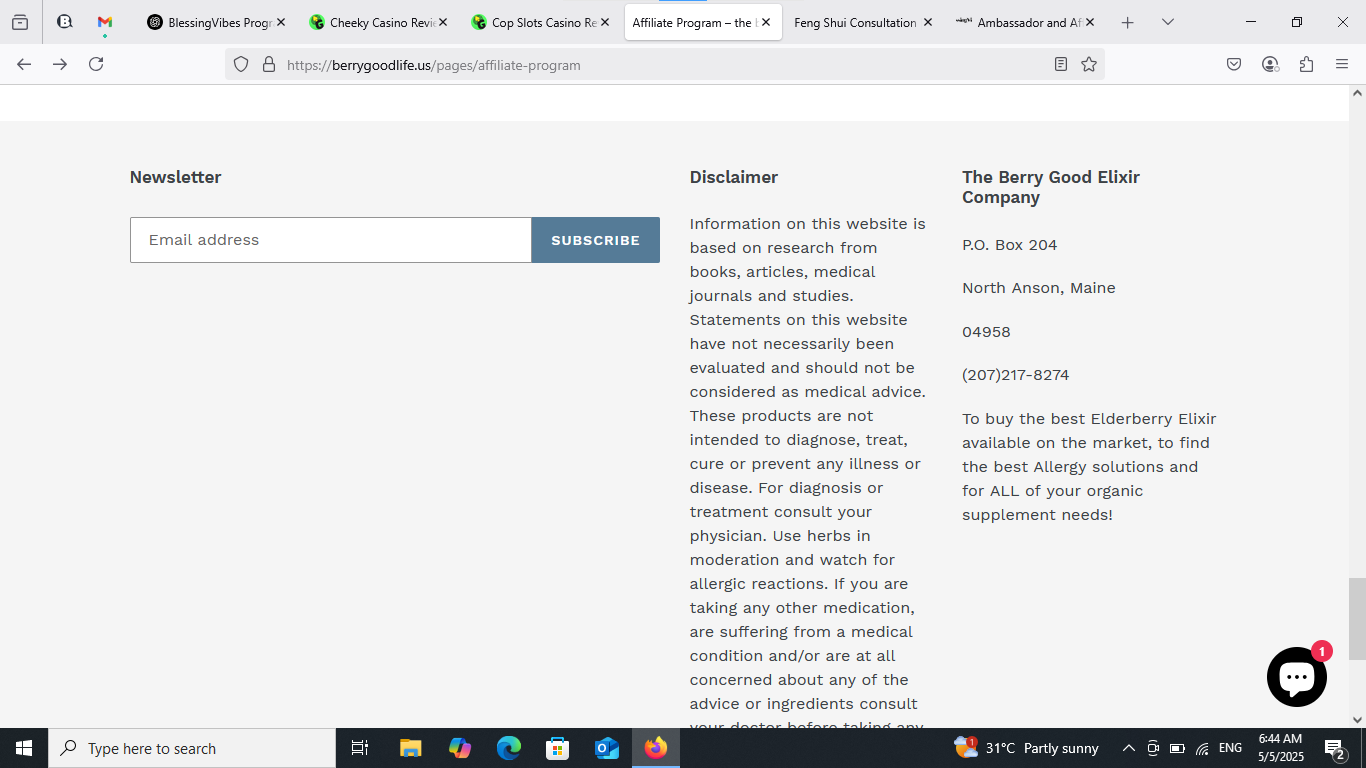Open a new tab
Image resolution: width=1366 pixels, height=768 pixels.
coord(1127,22)
